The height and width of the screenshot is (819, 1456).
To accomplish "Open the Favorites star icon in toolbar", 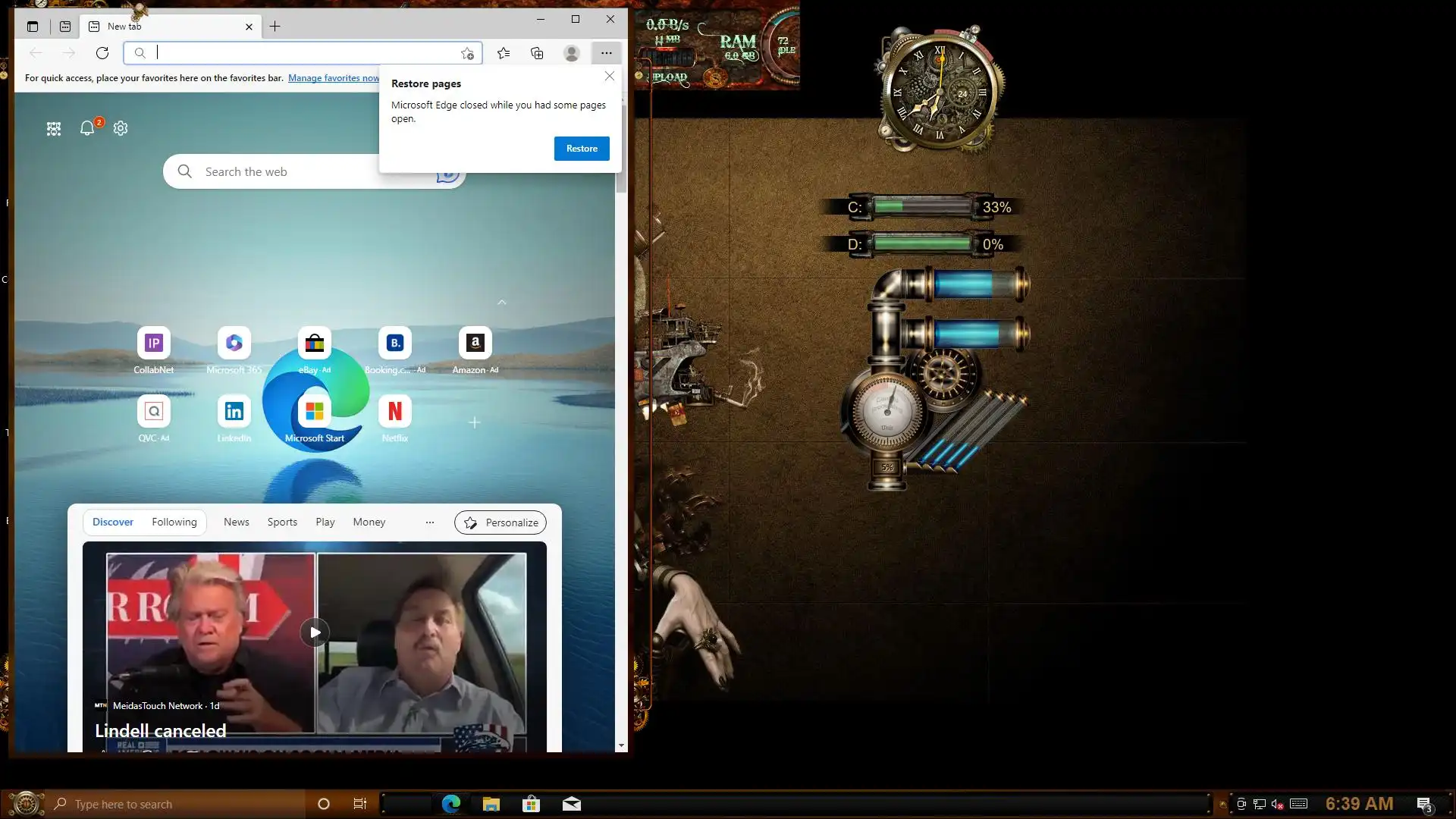I will tap(504, 53).
